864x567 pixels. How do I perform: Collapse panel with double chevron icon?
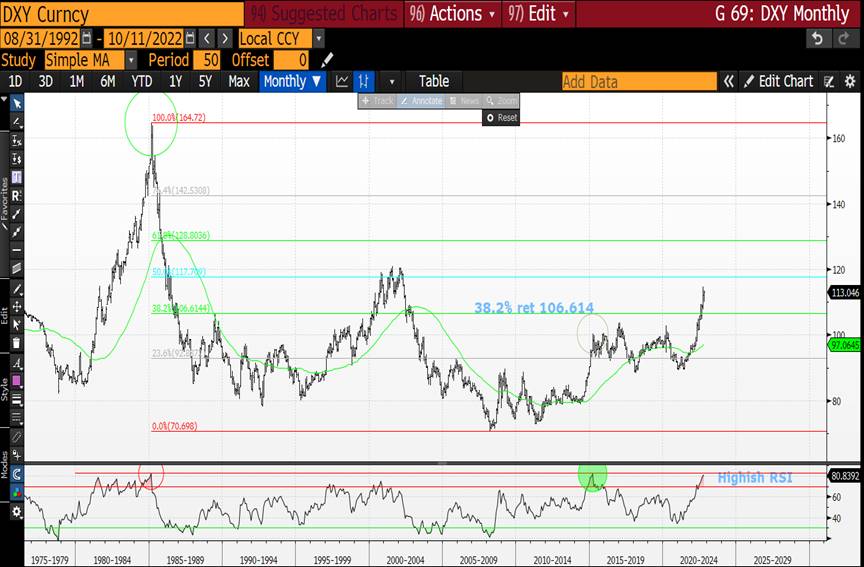click(728, 82)
